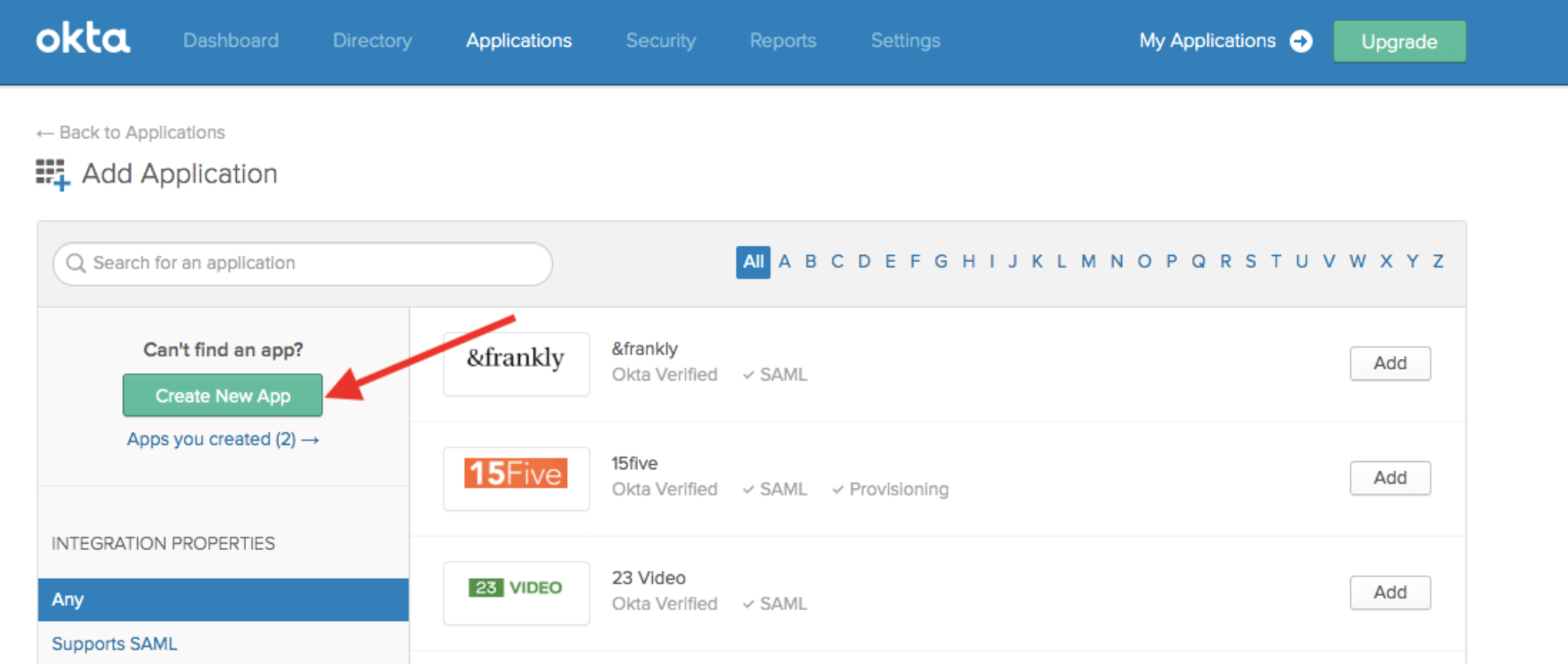
Task: Filter apps by letter A
Action: pos(785,262)
